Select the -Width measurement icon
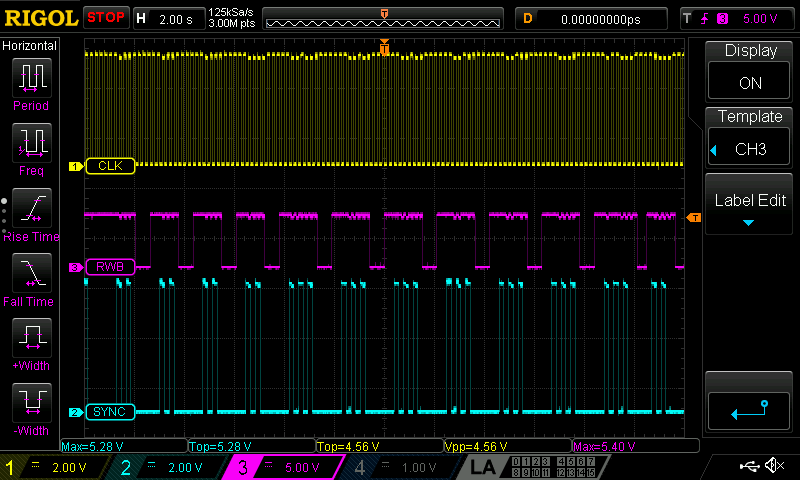 [30, 401]
